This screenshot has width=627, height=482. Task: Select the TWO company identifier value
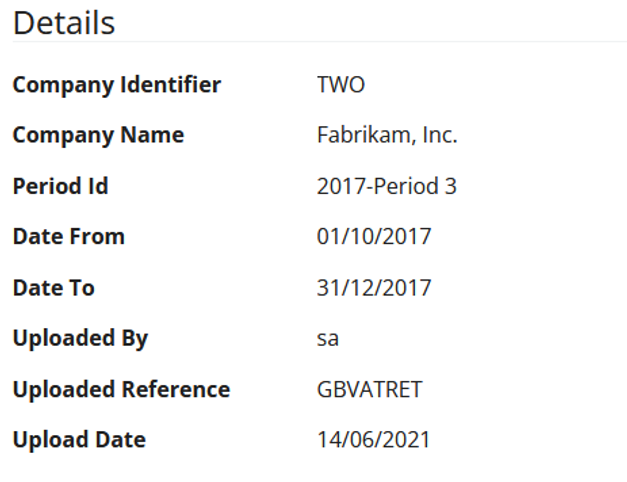[341, 85]
